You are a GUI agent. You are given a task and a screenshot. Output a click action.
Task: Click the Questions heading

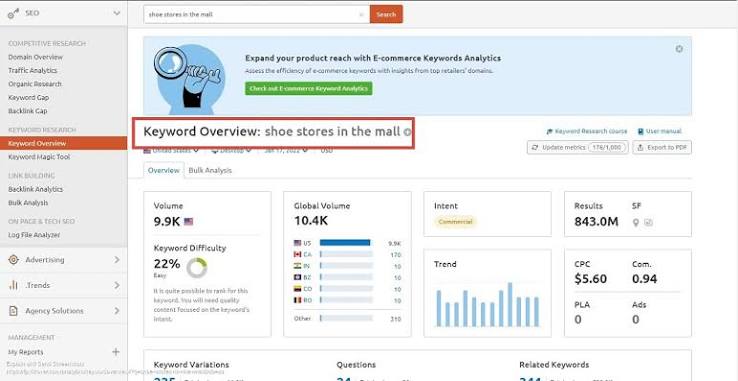pyautogui.click(x=356, y=365)
